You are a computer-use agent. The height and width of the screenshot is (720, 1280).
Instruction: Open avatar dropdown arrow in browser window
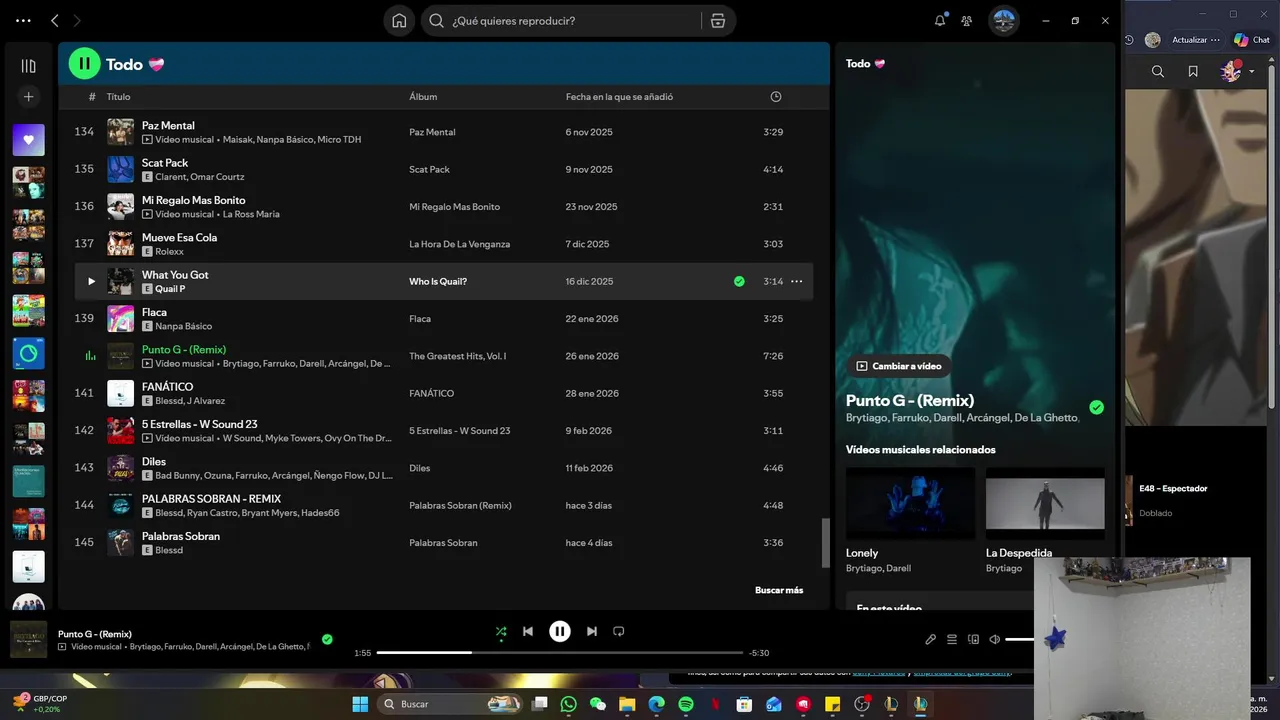tap(1251, 72)
